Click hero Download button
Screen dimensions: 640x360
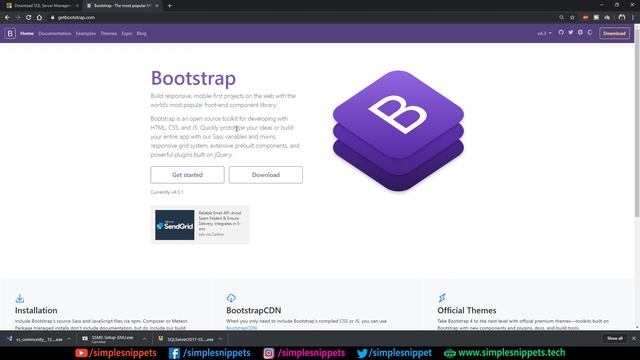266,175
